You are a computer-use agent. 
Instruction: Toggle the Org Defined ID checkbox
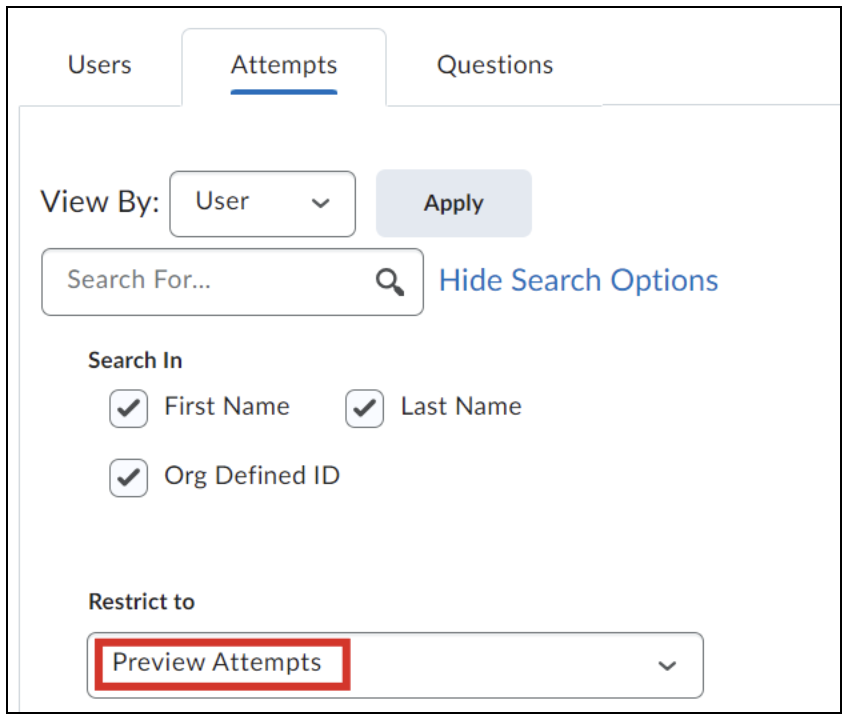coord(129,478)
